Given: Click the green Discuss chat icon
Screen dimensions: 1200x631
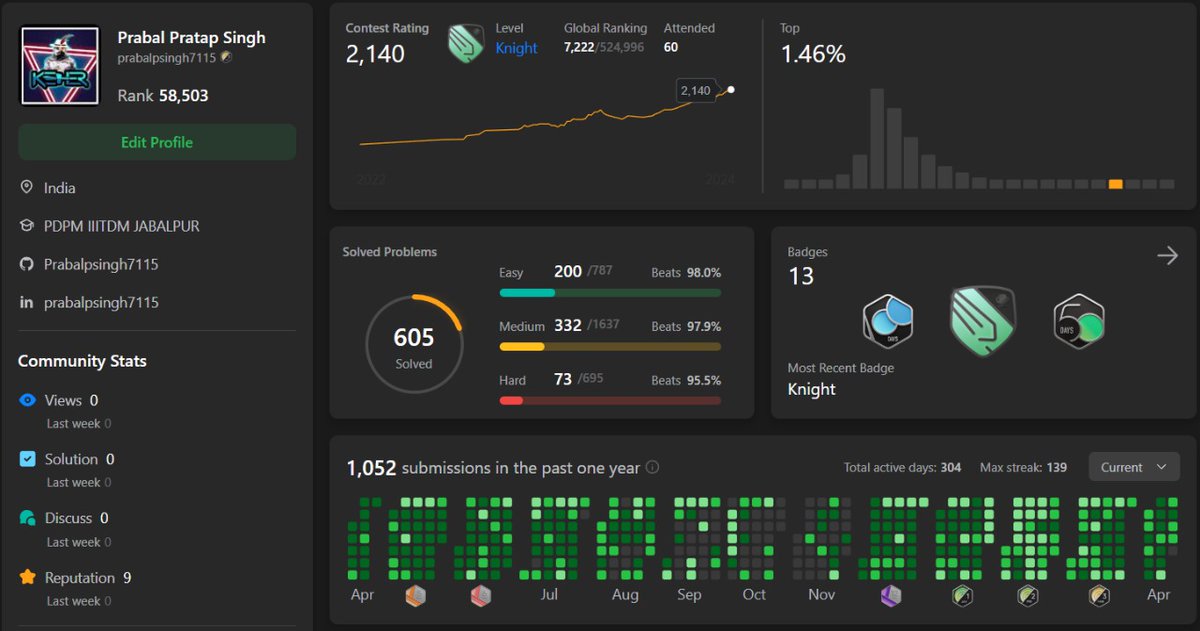Looking at the screenshot, I should (x=27, y=518).
